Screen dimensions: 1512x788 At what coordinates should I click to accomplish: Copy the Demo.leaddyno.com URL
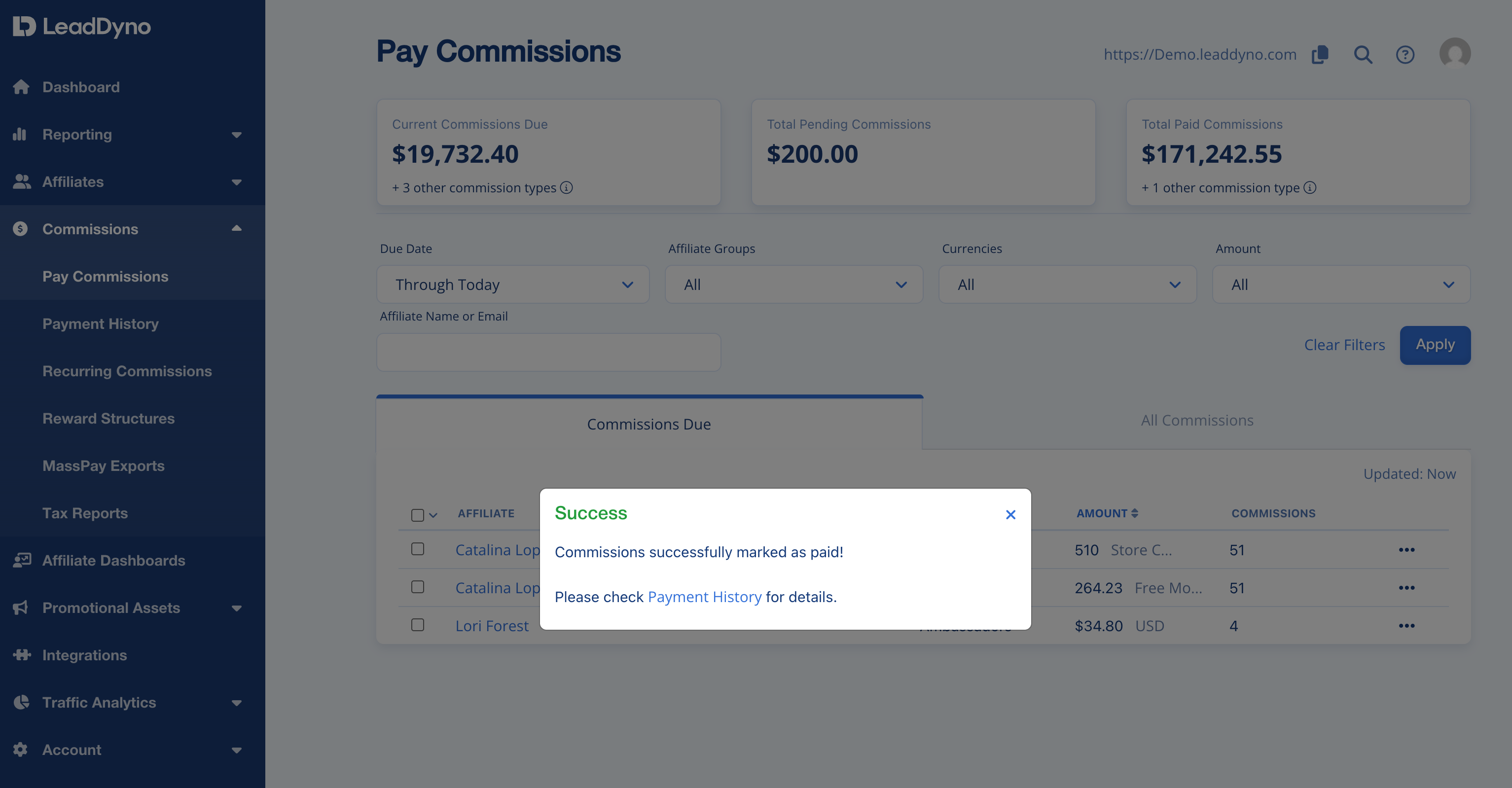point(1320,55)
